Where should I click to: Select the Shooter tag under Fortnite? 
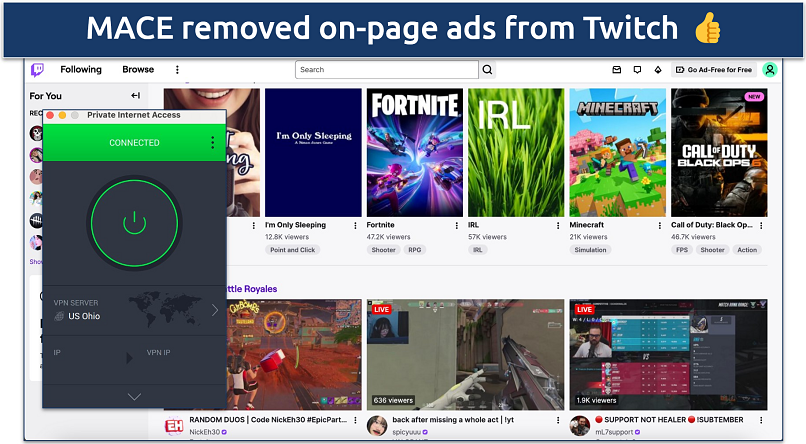click(383, 250)
